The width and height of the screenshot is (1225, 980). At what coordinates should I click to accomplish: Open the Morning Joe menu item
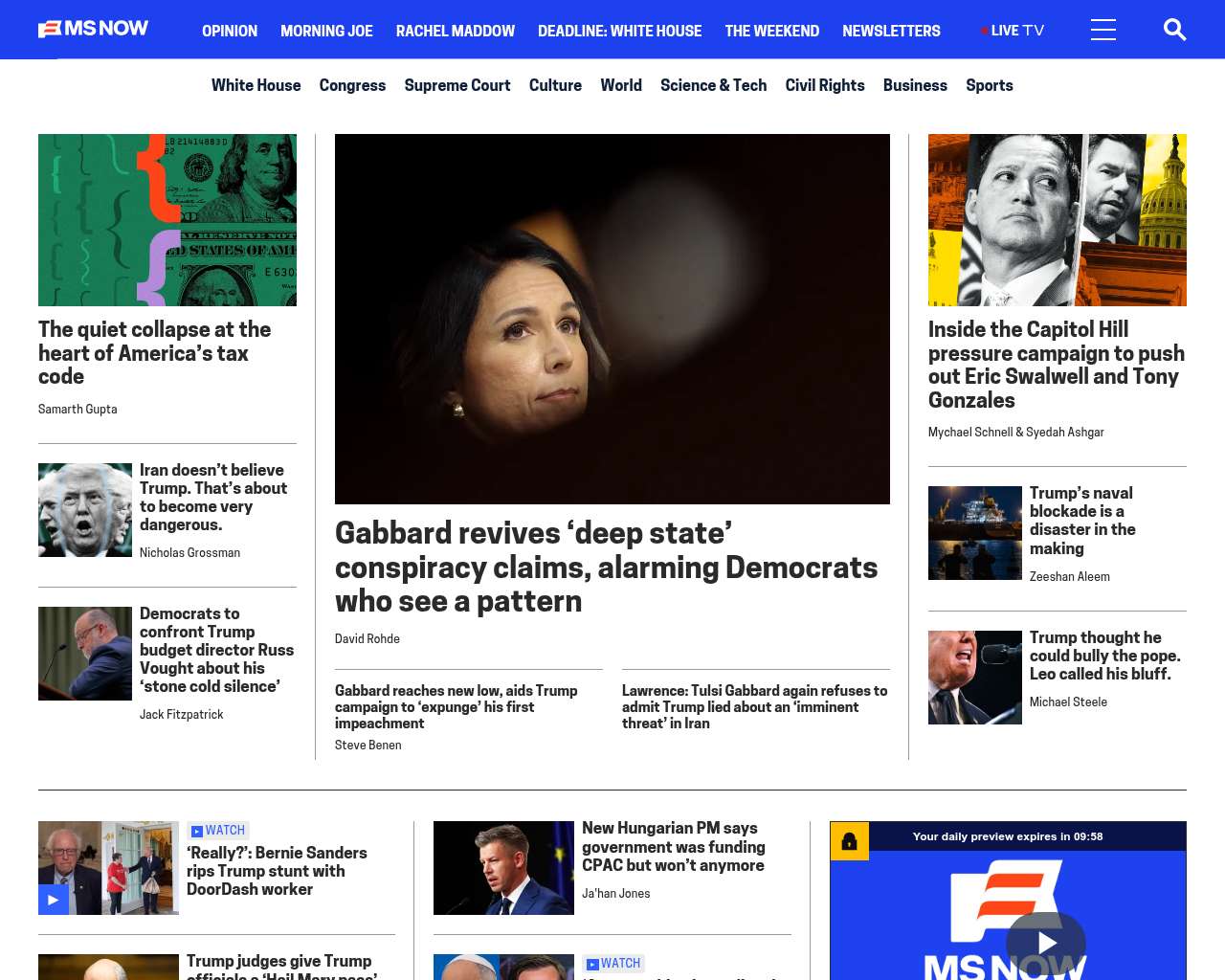click(x=326, y=31)
